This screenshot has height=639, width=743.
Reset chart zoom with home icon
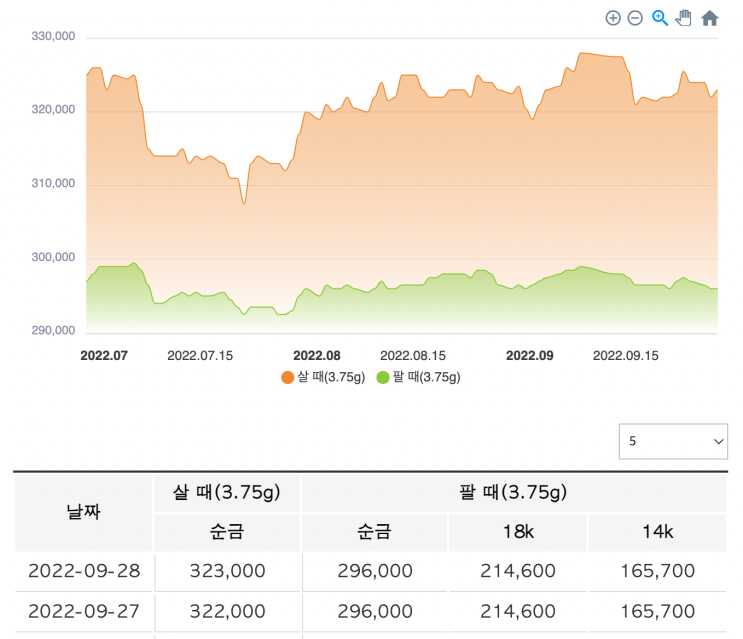710,18
